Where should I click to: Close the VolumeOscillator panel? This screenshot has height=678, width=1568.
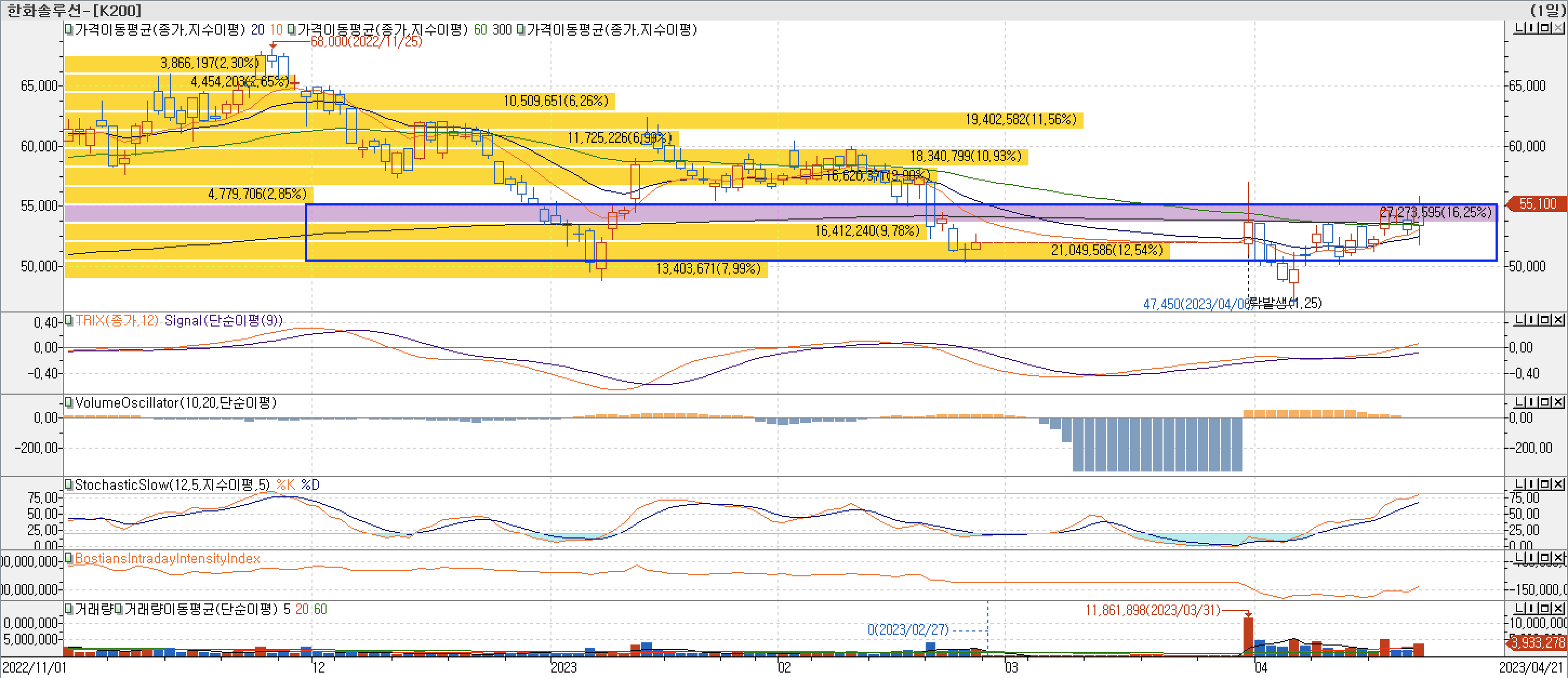1559,402
